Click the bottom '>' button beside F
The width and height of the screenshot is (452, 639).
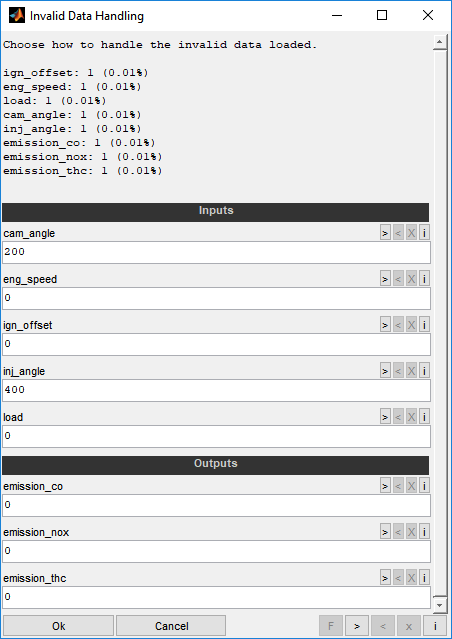[357, 626]
